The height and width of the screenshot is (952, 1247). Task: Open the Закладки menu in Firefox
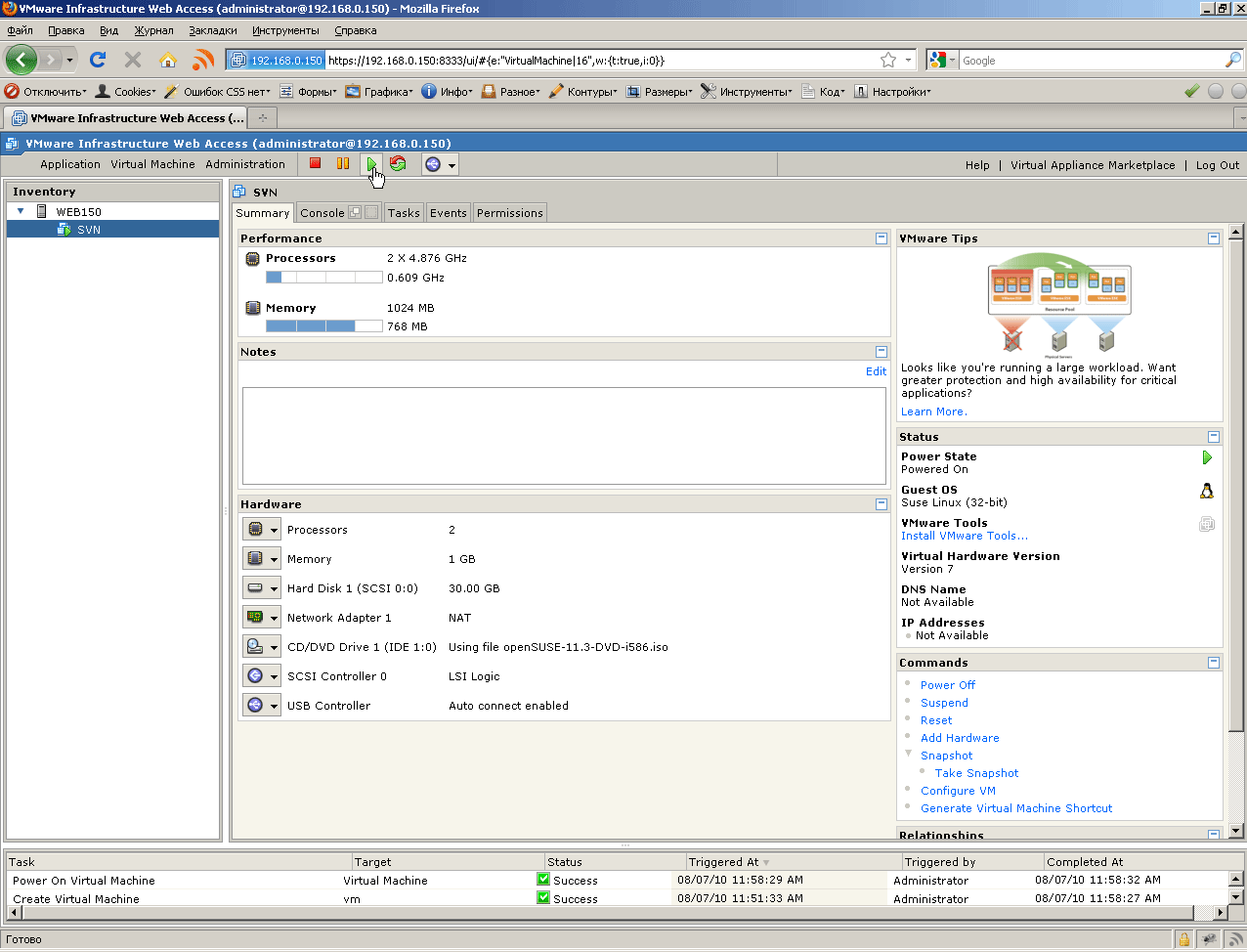pos(213,30)
